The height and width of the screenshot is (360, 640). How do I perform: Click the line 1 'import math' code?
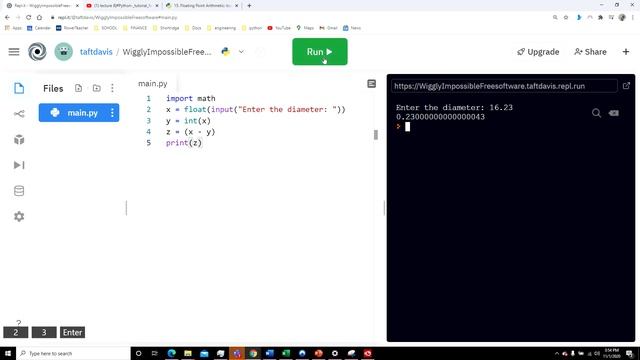(191, 98)
